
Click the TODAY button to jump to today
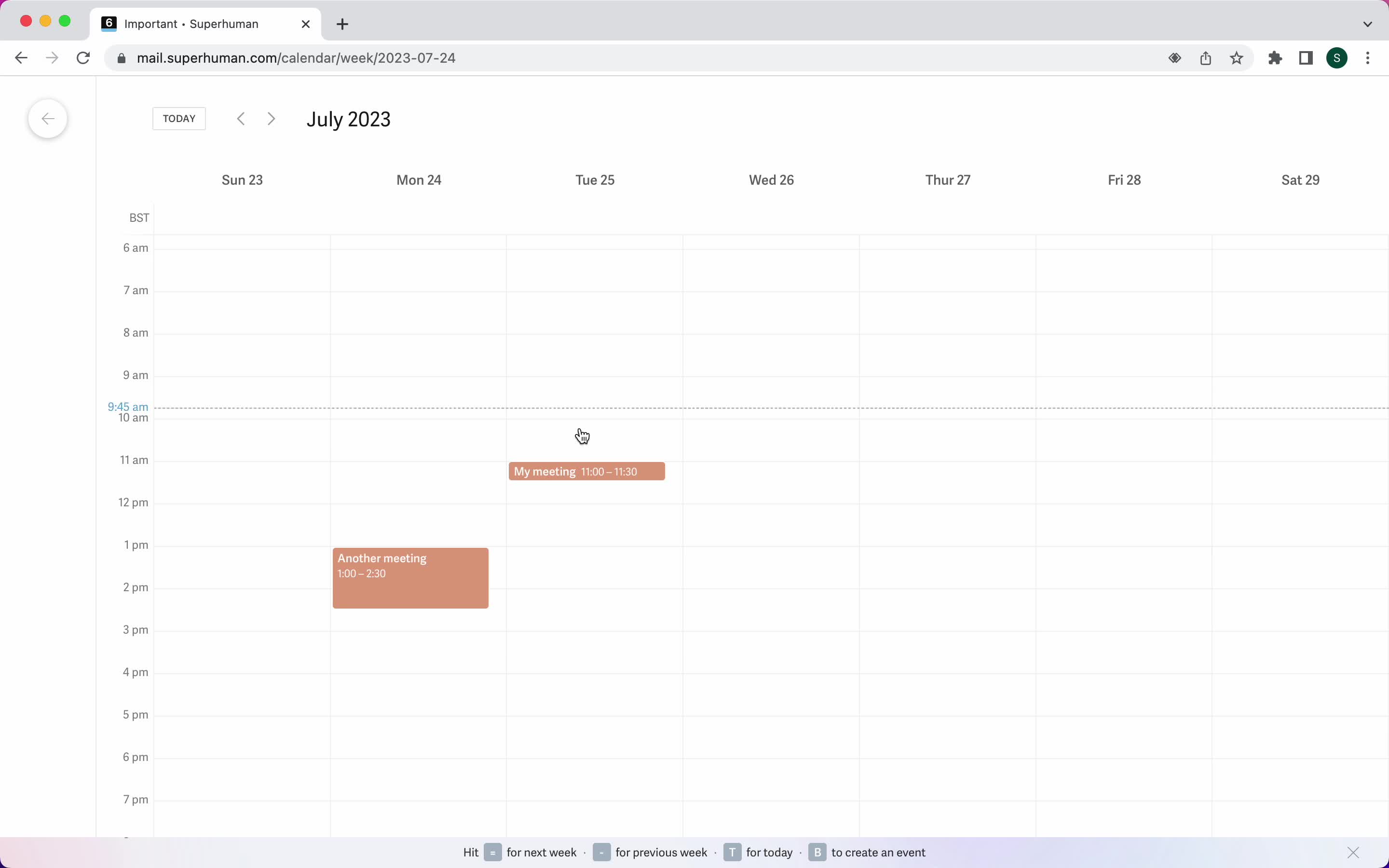pyautogui.click(x=179, y=118)
